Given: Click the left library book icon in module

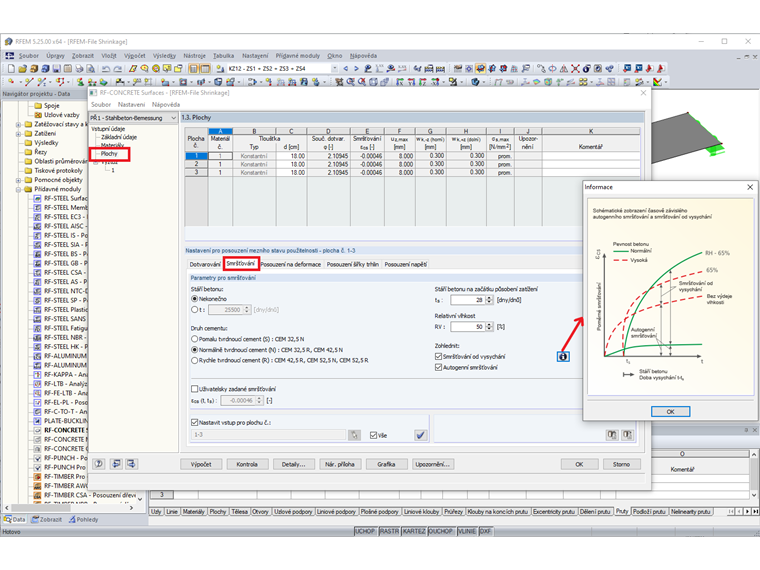Looking at the screenshot, I should 612,434.
